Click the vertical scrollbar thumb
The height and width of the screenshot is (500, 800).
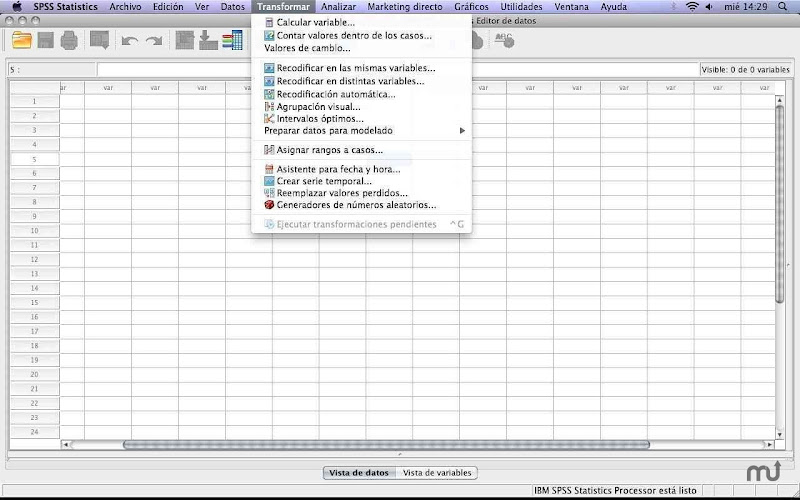780,204
